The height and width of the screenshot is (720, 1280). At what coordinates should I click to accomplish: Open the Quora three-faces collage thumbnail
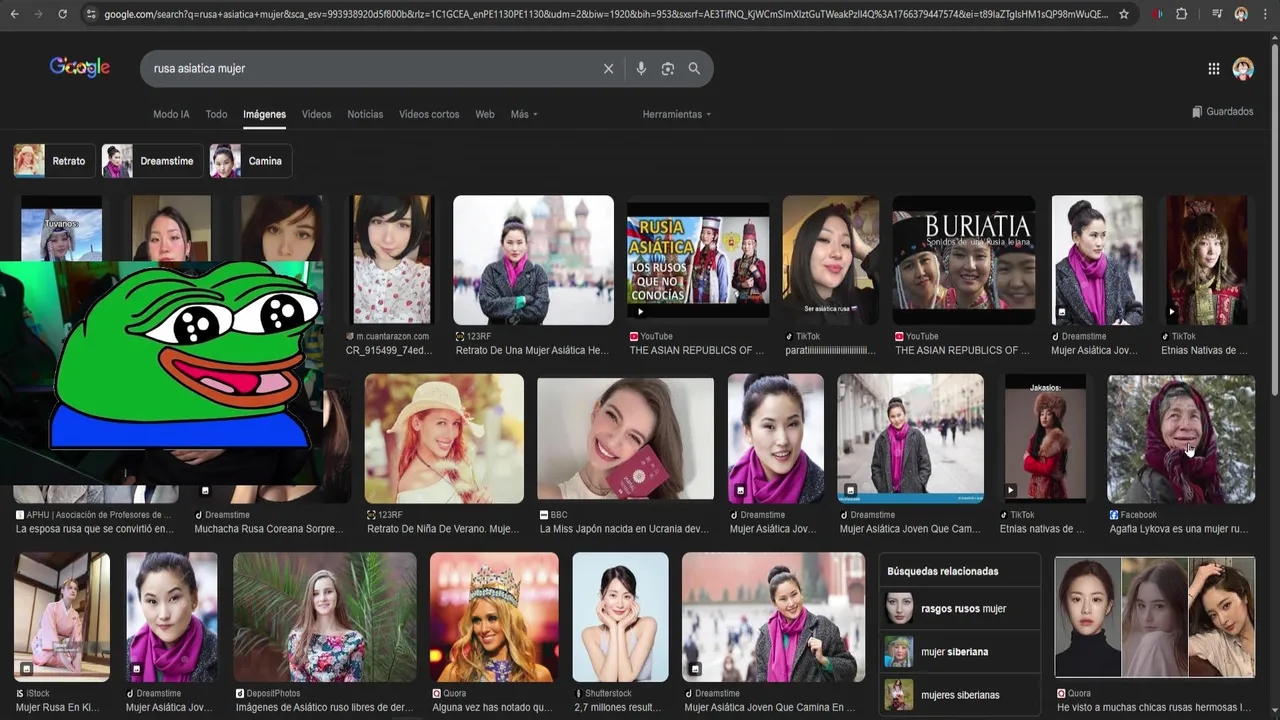(1155, 617)
